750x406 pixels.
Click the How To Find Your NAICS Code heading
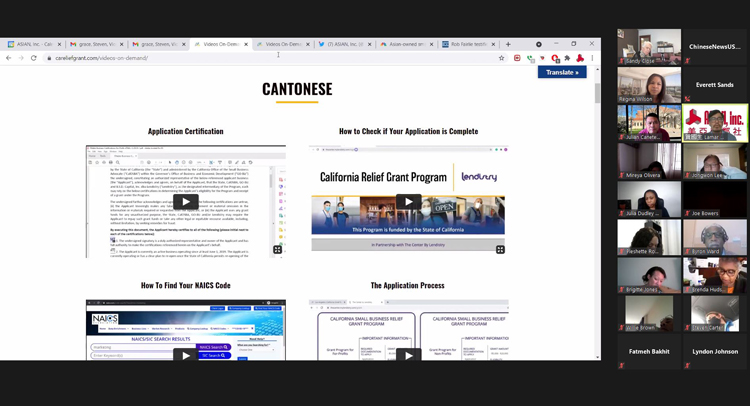click(186, 285)
